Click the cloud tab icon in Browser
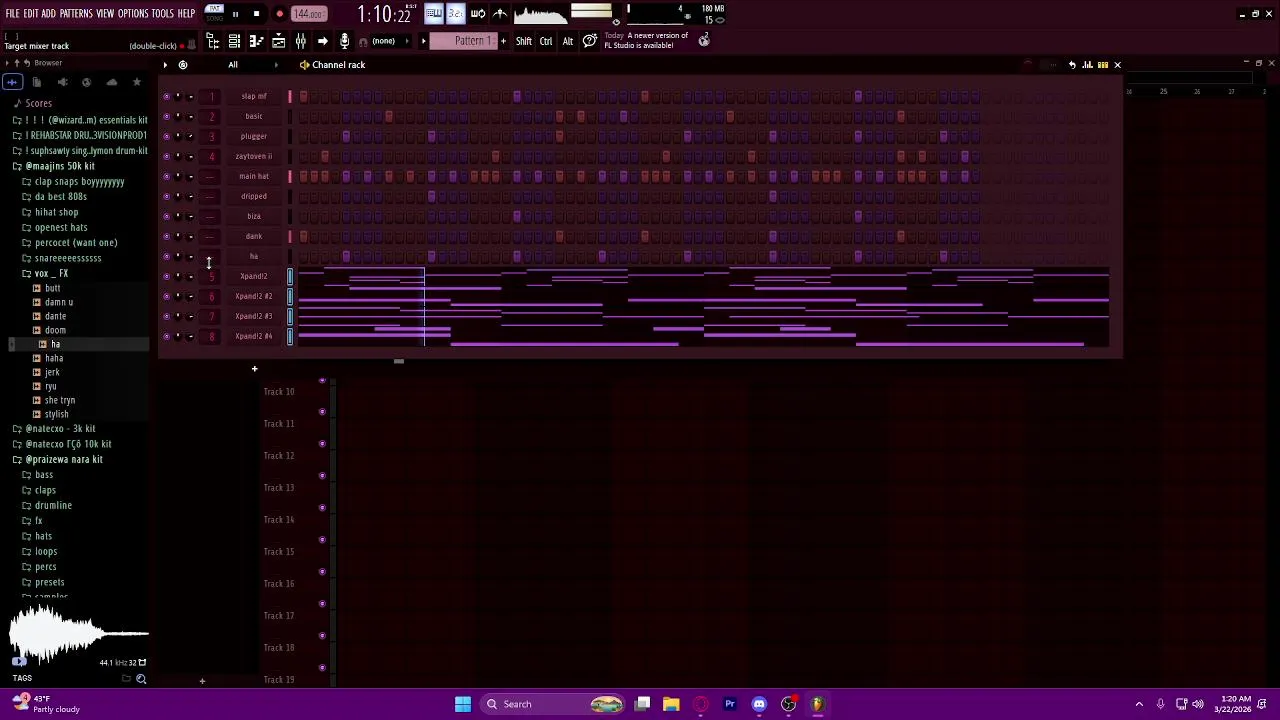1280x720 pixels. click(112, 82)
